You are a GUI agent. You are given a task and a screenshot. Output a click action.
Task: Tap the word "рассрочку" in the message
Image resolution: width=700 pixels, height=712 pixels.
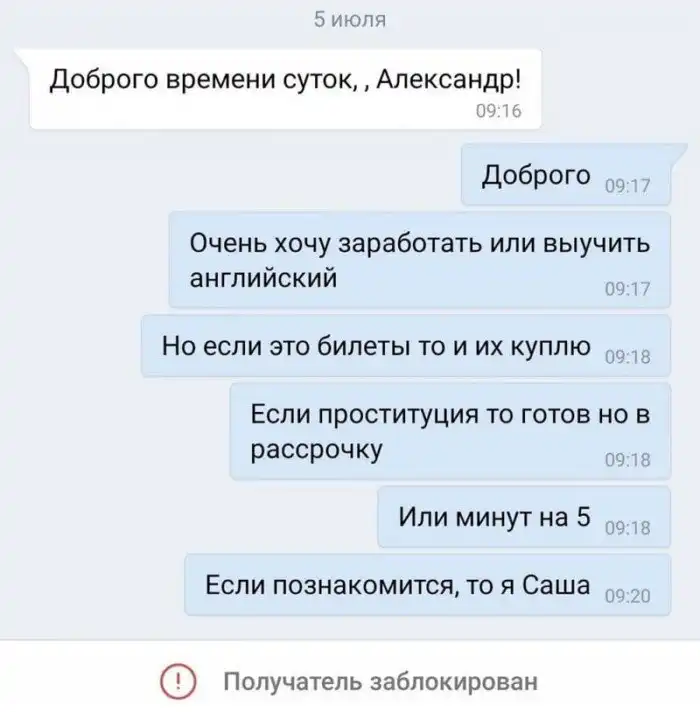[x=317, y=450]
